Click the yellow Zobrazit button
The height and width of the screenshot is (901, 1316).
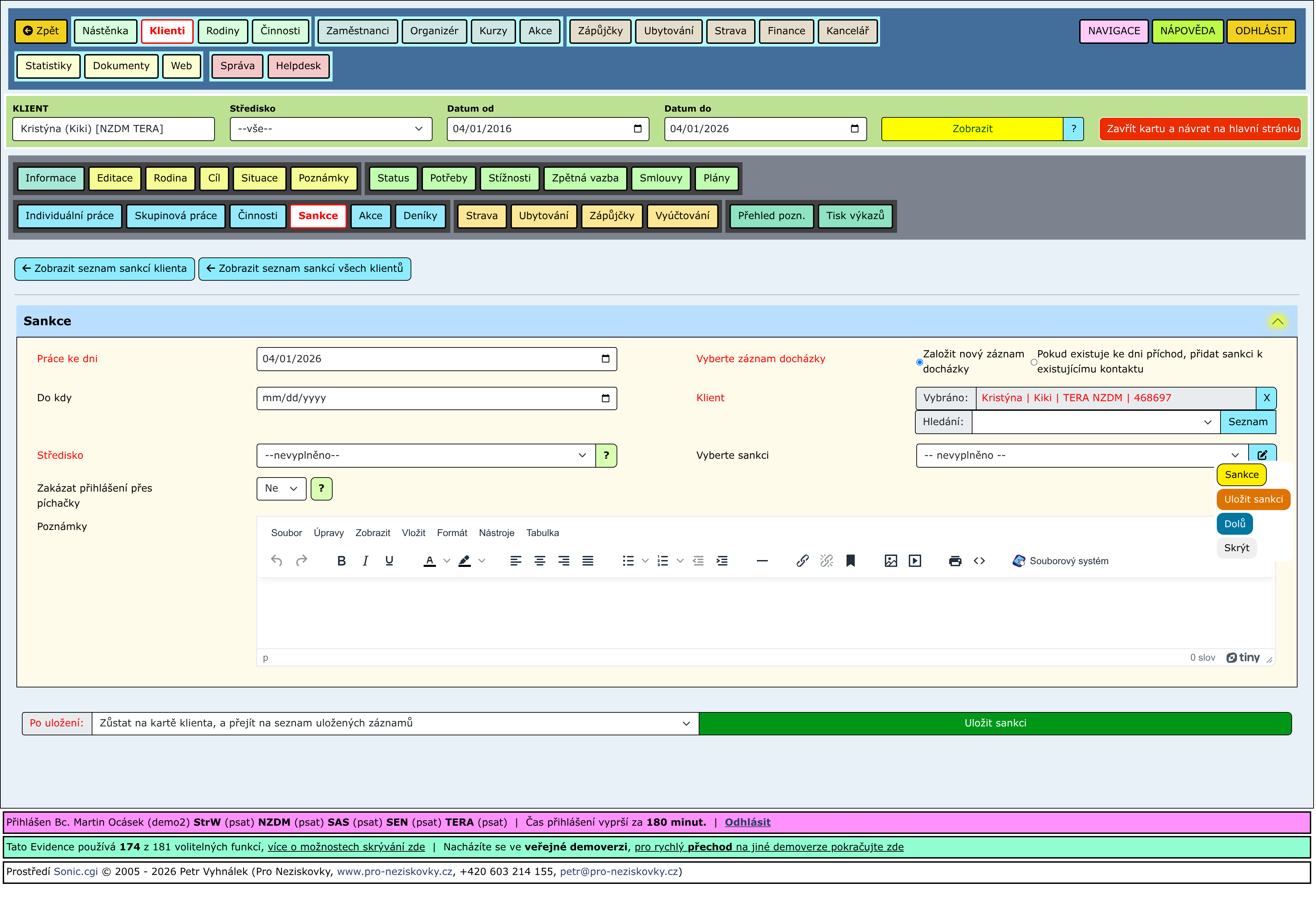coord(972,129)
